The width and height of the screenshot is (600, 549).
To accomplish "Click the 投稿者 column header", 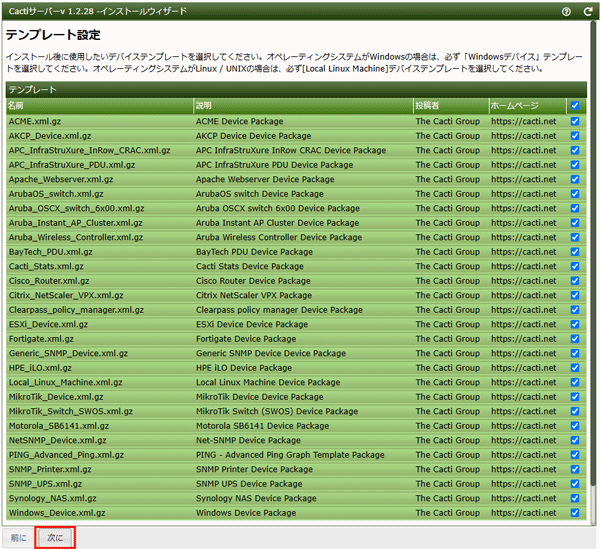I will pyautogui.click(x=451, y=106).
